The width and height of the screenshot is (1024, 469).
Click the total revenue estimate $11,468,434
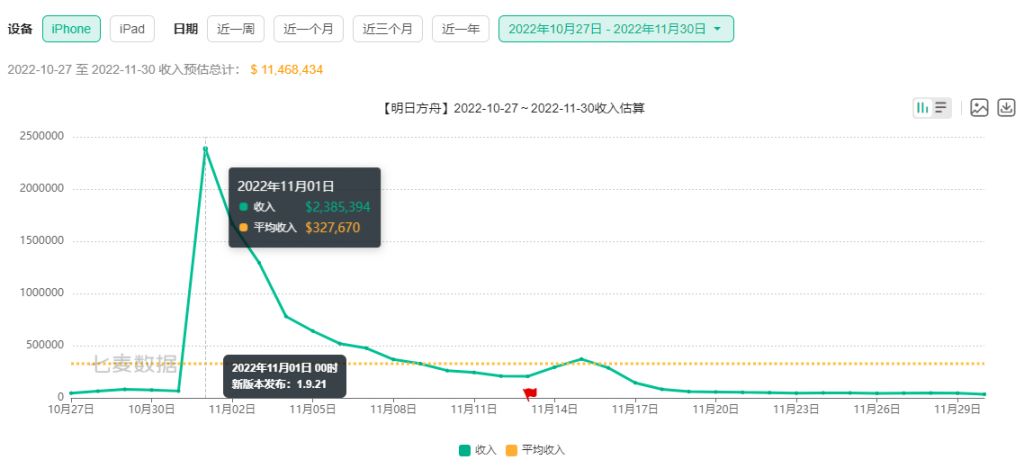(x=286, y=69)
